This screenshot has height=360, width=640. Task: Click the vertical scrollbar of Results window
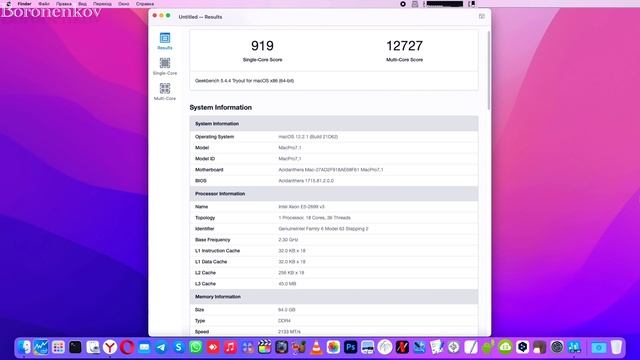(488, 70)
